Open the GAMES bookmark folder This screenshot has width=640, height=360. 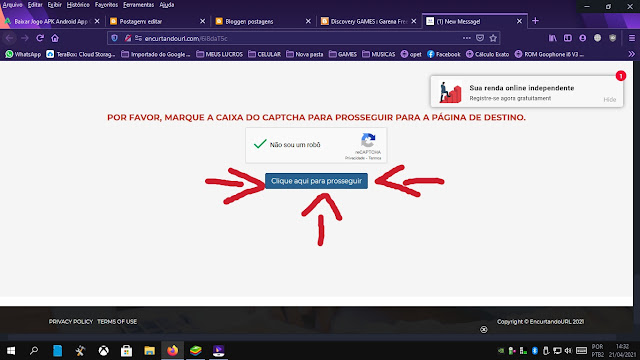pos(343,54)
